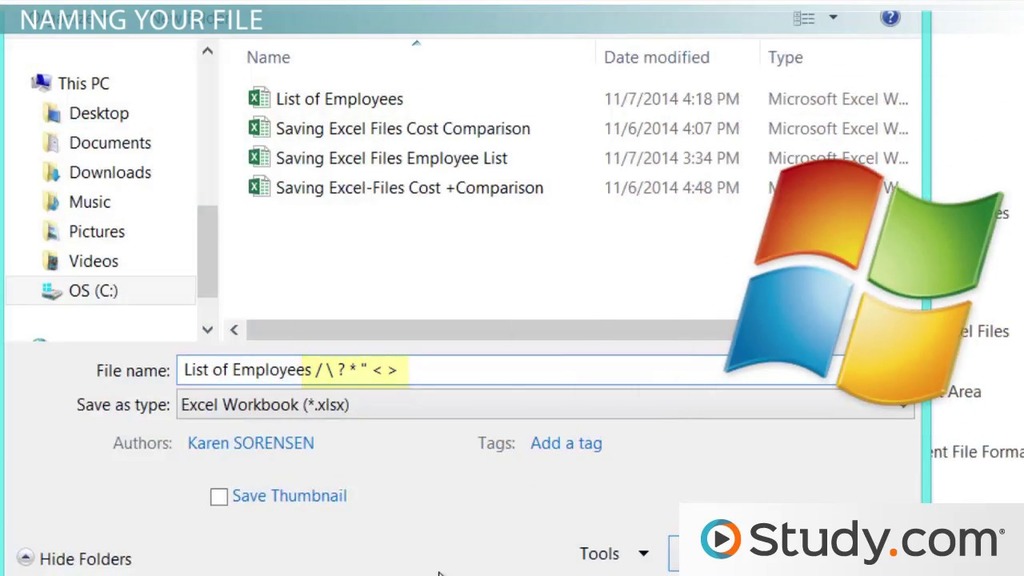Open the help question mark icon
The image size is (1024, 576).
tap(889, 17)
